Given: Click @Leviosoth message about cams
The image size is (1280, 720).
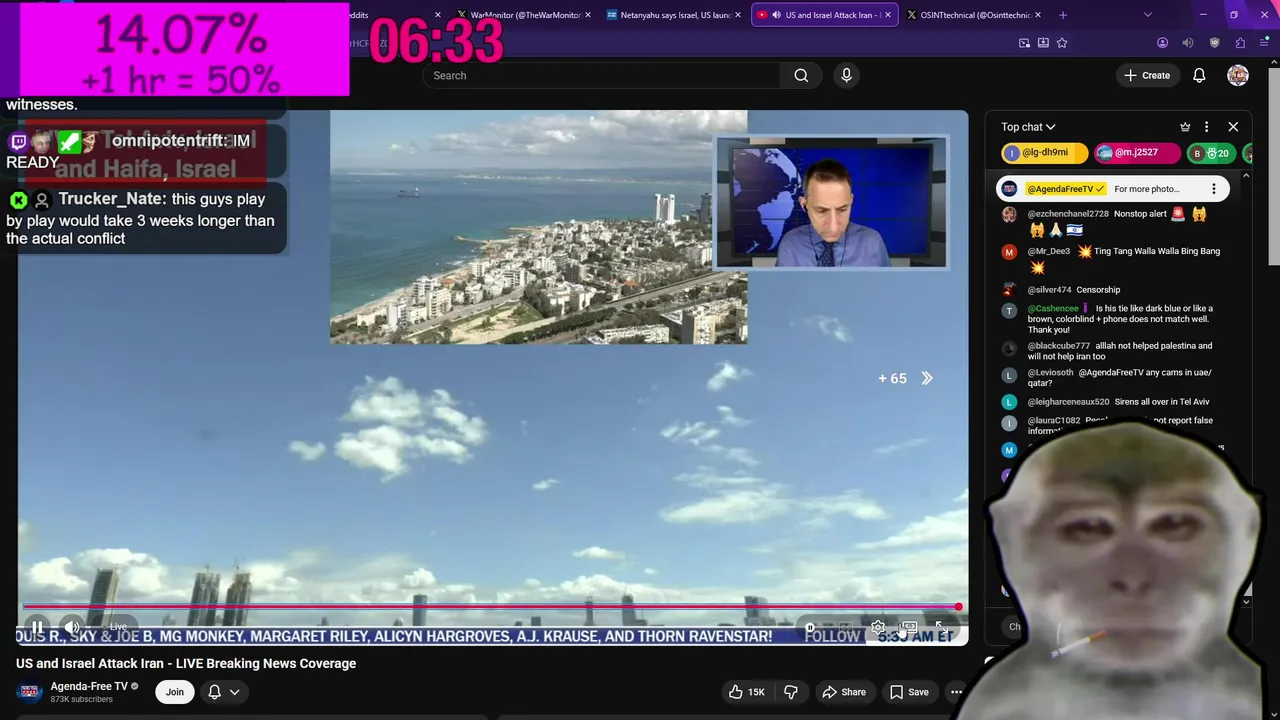Looking at the screenshot, I should point(1118,378).
